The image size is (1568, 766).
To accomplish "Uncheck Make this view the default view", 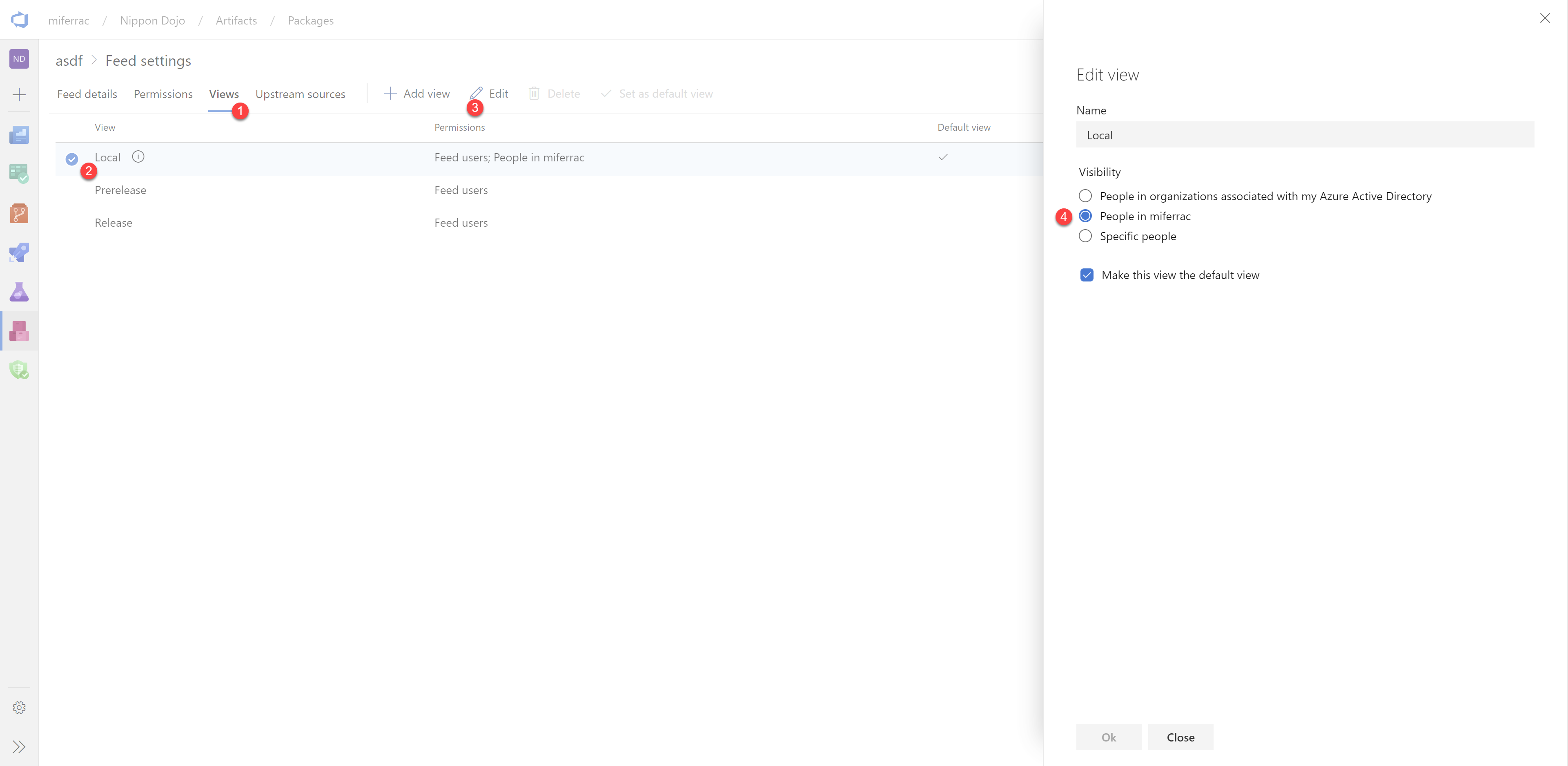I will (x=1087, y=275).
